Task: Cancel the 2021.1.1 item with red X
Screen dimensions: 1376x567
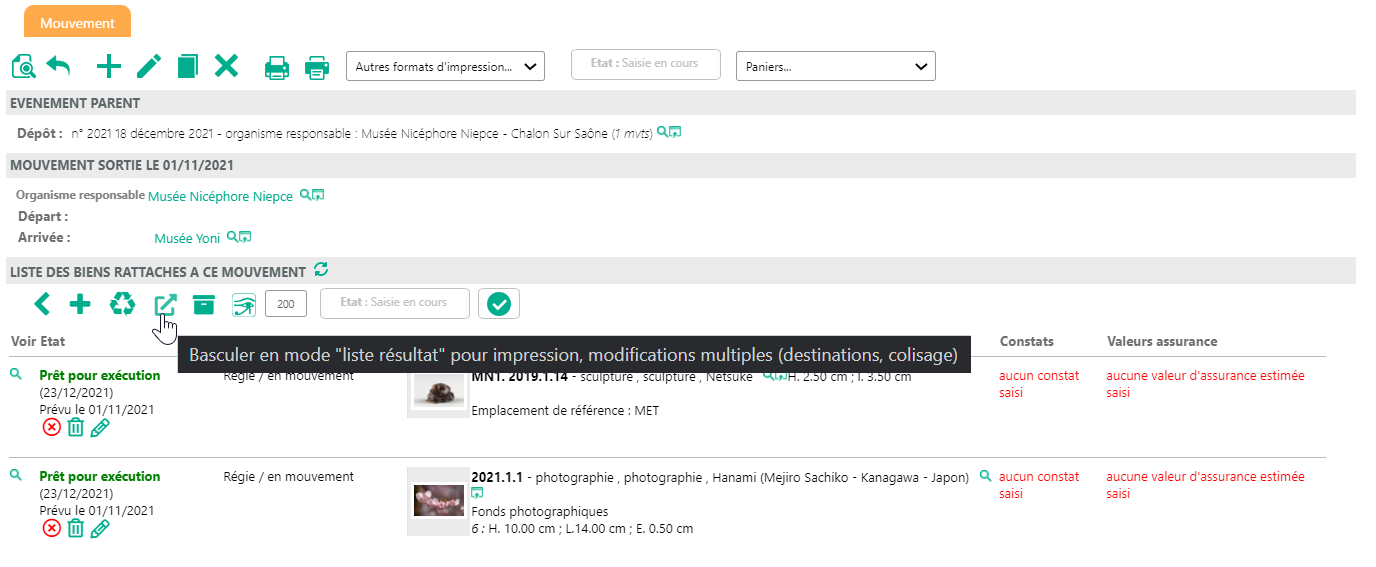Action: (x=52, y=528)
